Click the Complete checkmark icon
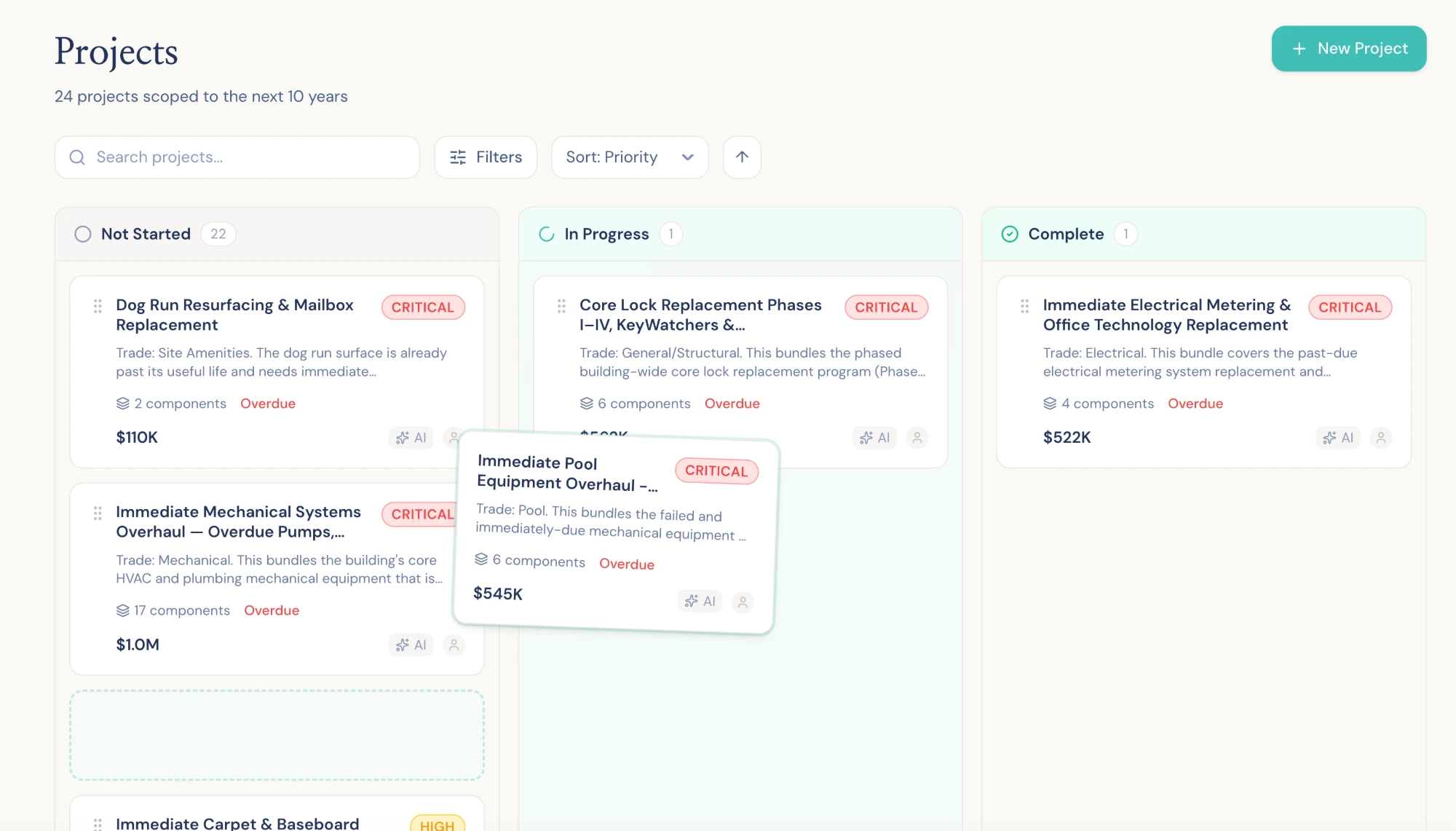 coord(1010,234)
